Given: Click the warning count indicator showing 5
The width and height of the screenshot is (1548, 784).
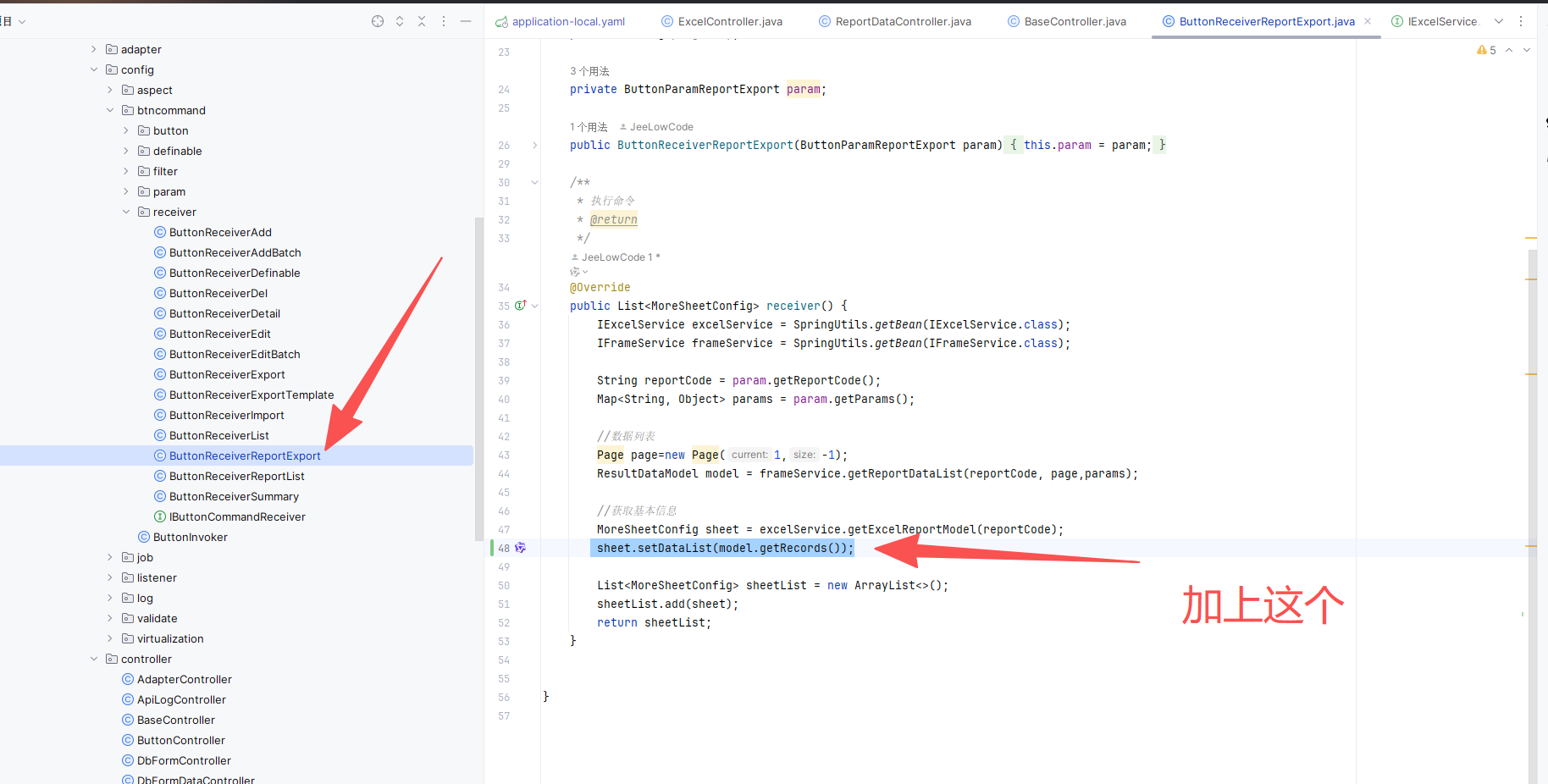Looking at the screenshot, I should coord(1486,50).
